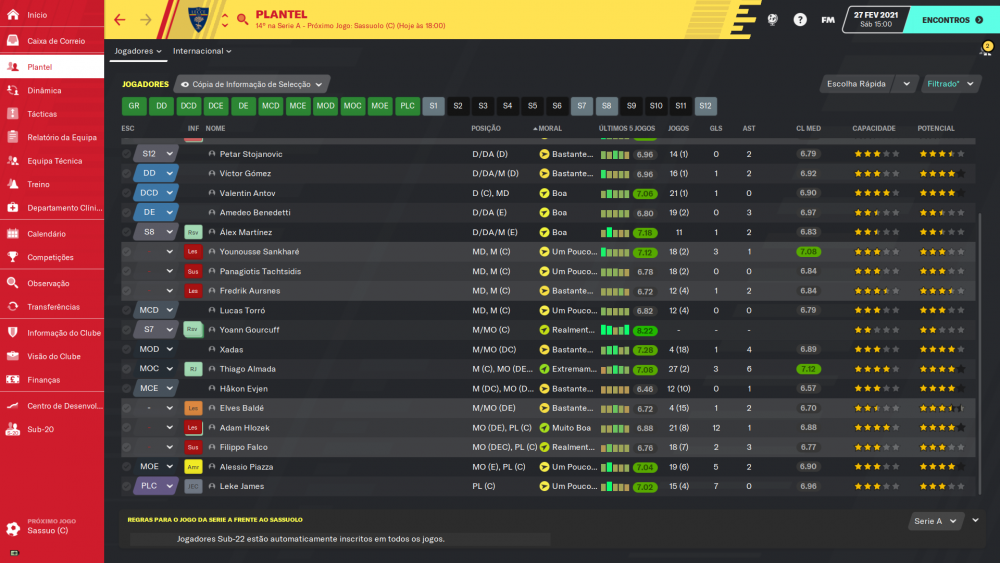Click Thiago Almada's 7.12 average rating
The image size is (1000, 563).
pos(808,369)
